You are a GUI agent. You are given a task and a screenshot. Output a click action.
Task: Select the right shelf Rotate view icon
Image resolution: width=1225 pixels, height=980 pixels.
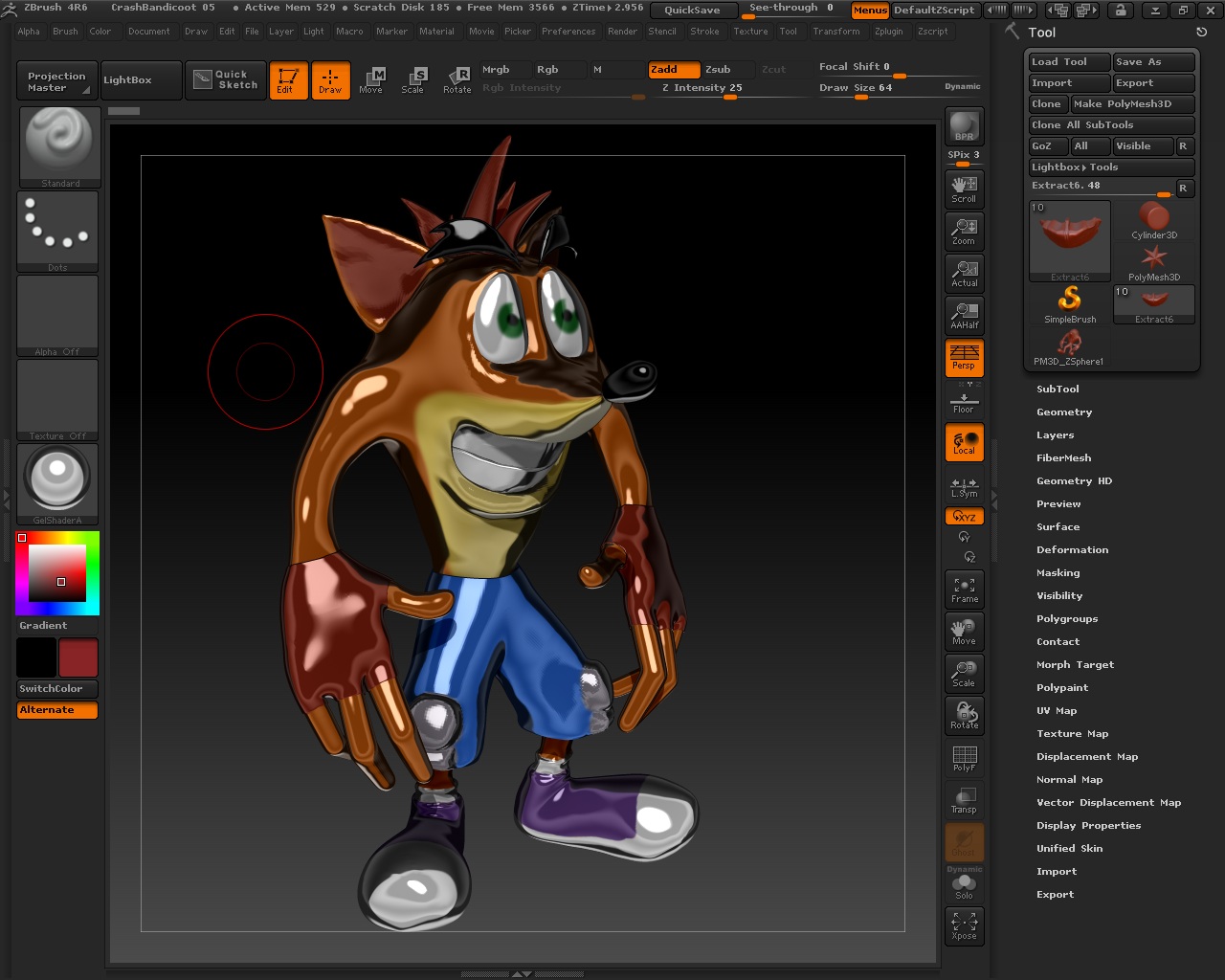click(x=964, y=716)
